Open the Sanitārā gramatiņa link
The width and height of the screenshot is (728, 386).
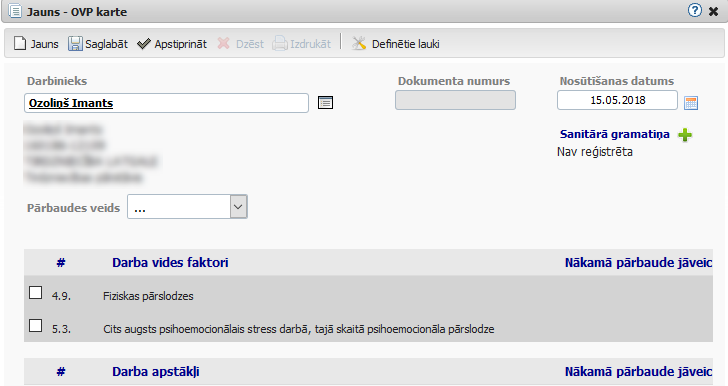(614, 134)
